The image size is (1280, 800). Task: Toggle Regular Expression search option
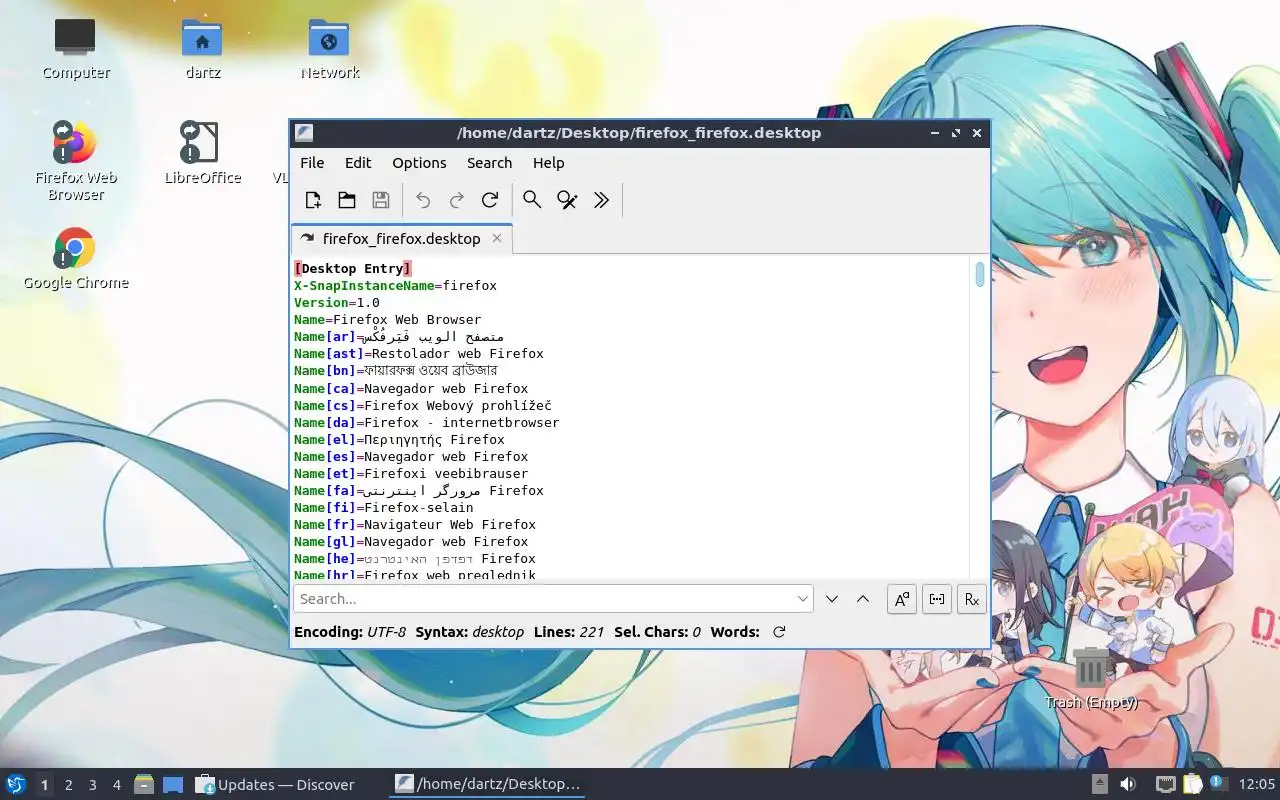[971, 599]
